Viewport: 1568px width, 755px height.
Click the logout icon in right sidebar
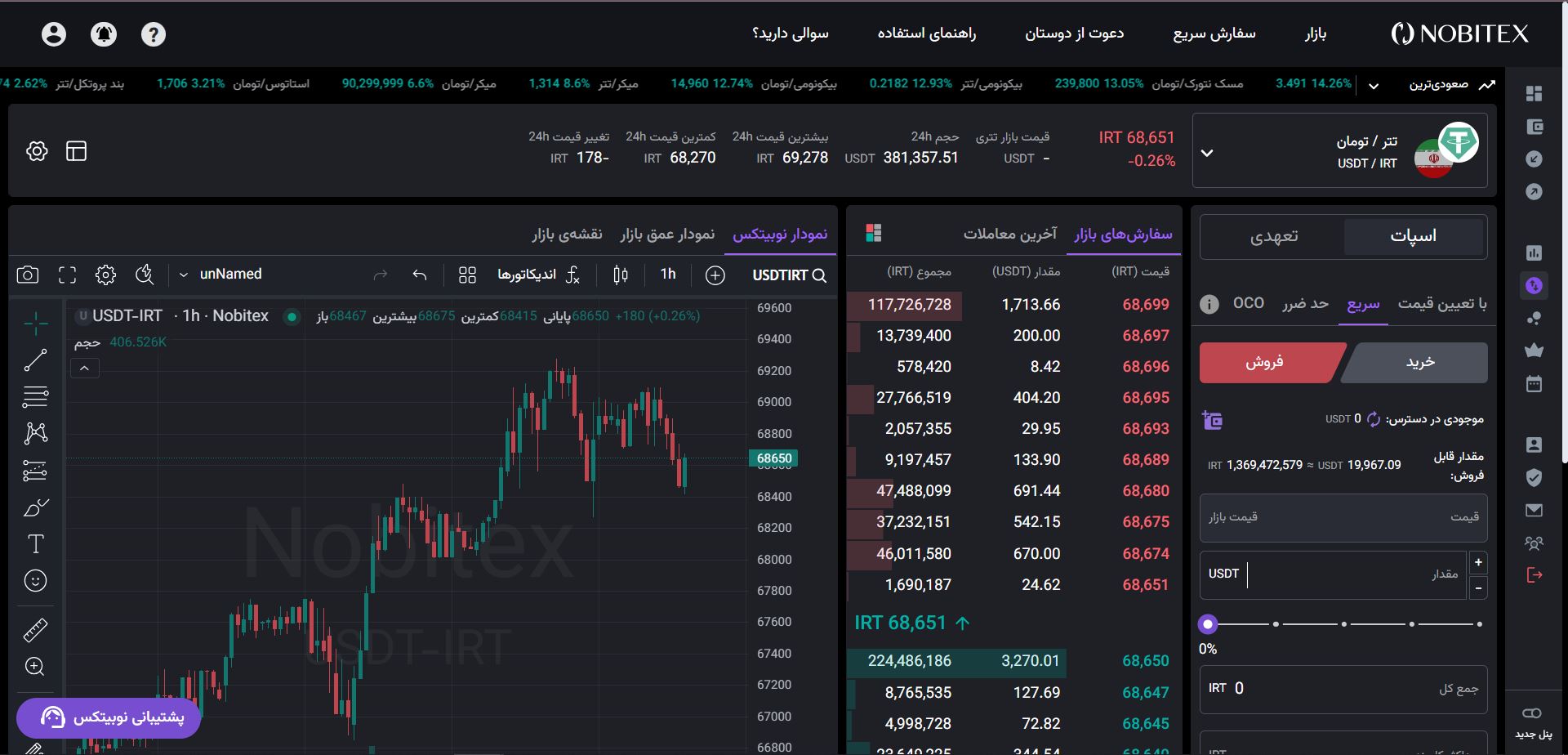pos(1535,575)
